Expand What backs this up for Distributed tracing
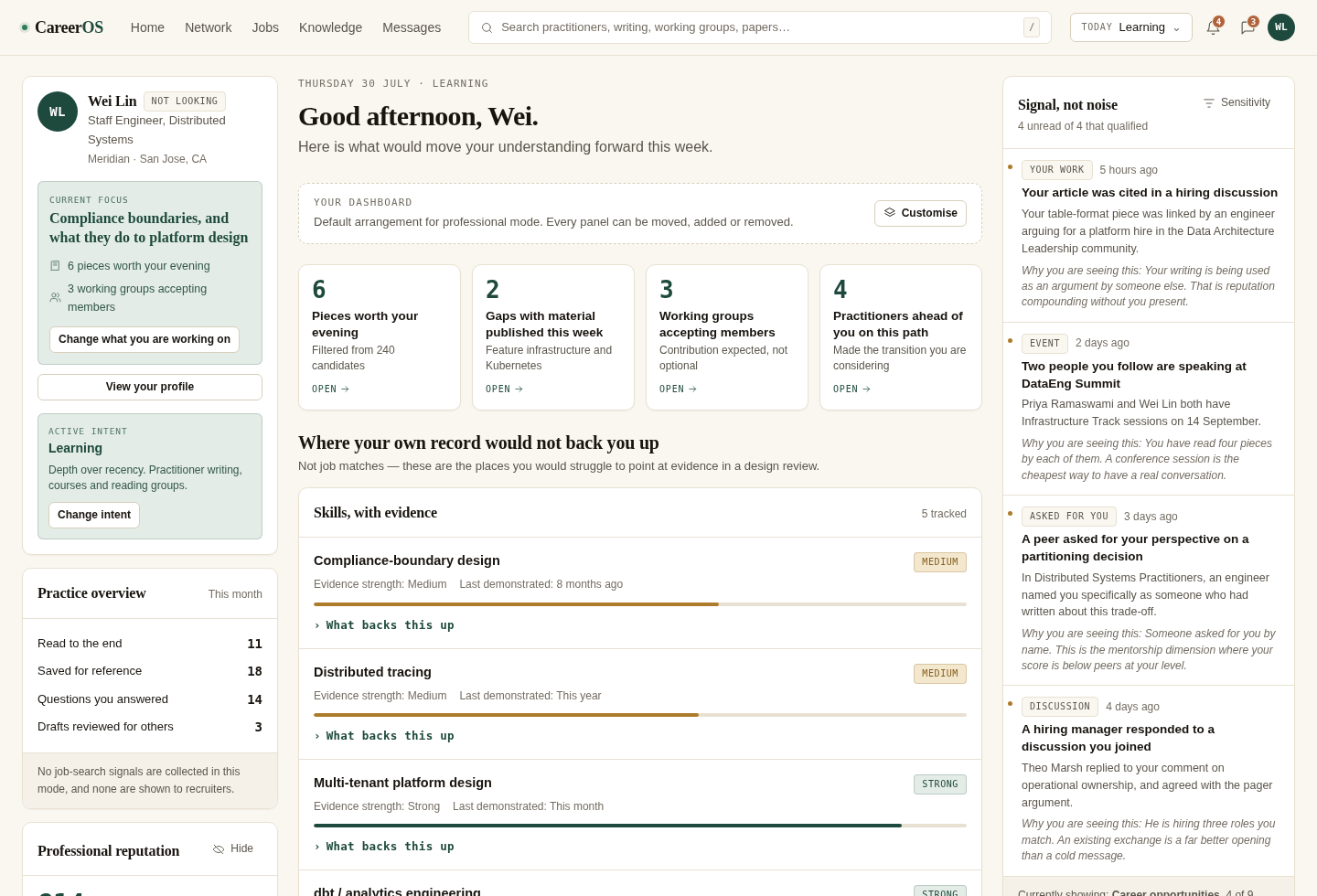This screenshot has height=896, width=1317. 384,736
